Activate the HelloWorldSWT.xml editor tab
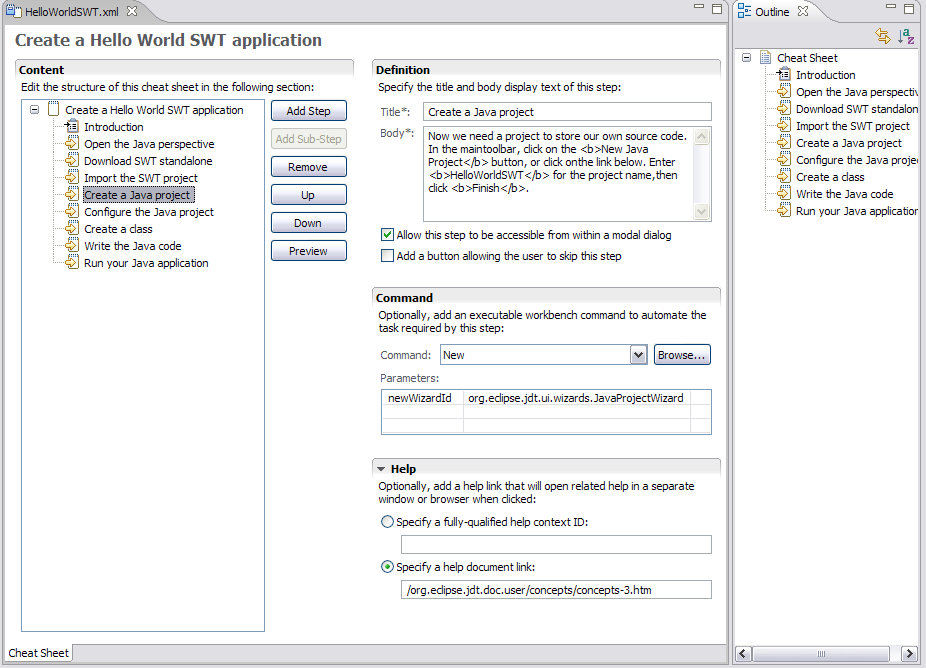Image resolution: width=926 pixels, height=668 pixels. pyautogui.click(x=71, y=12)
